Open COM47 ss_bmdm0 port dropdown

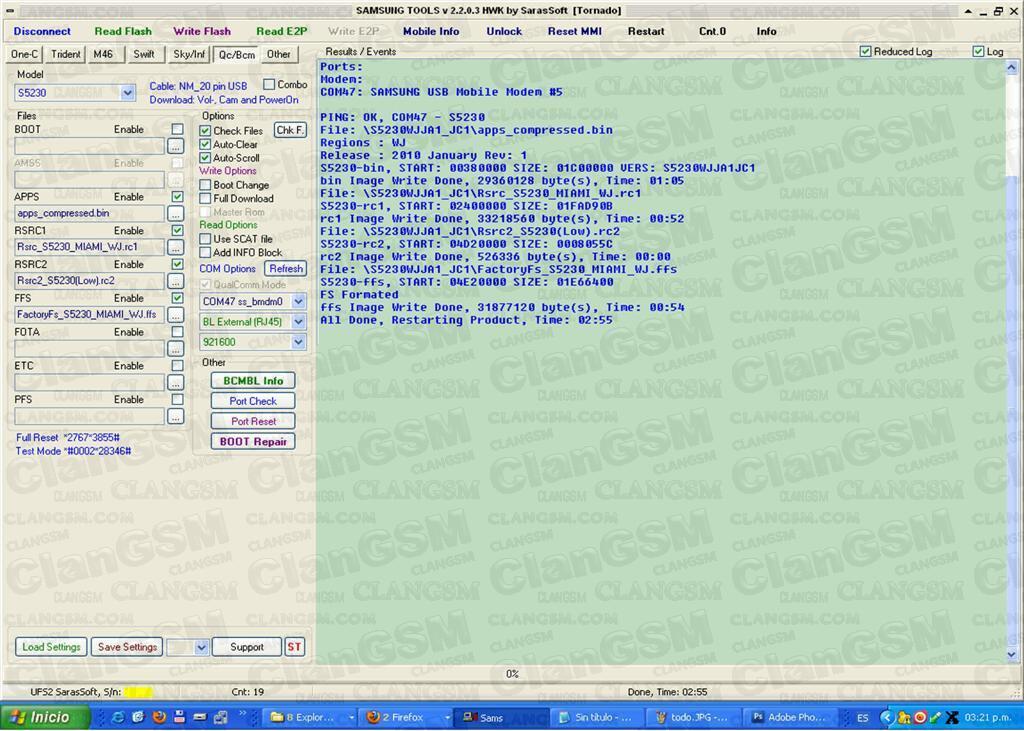298,301
